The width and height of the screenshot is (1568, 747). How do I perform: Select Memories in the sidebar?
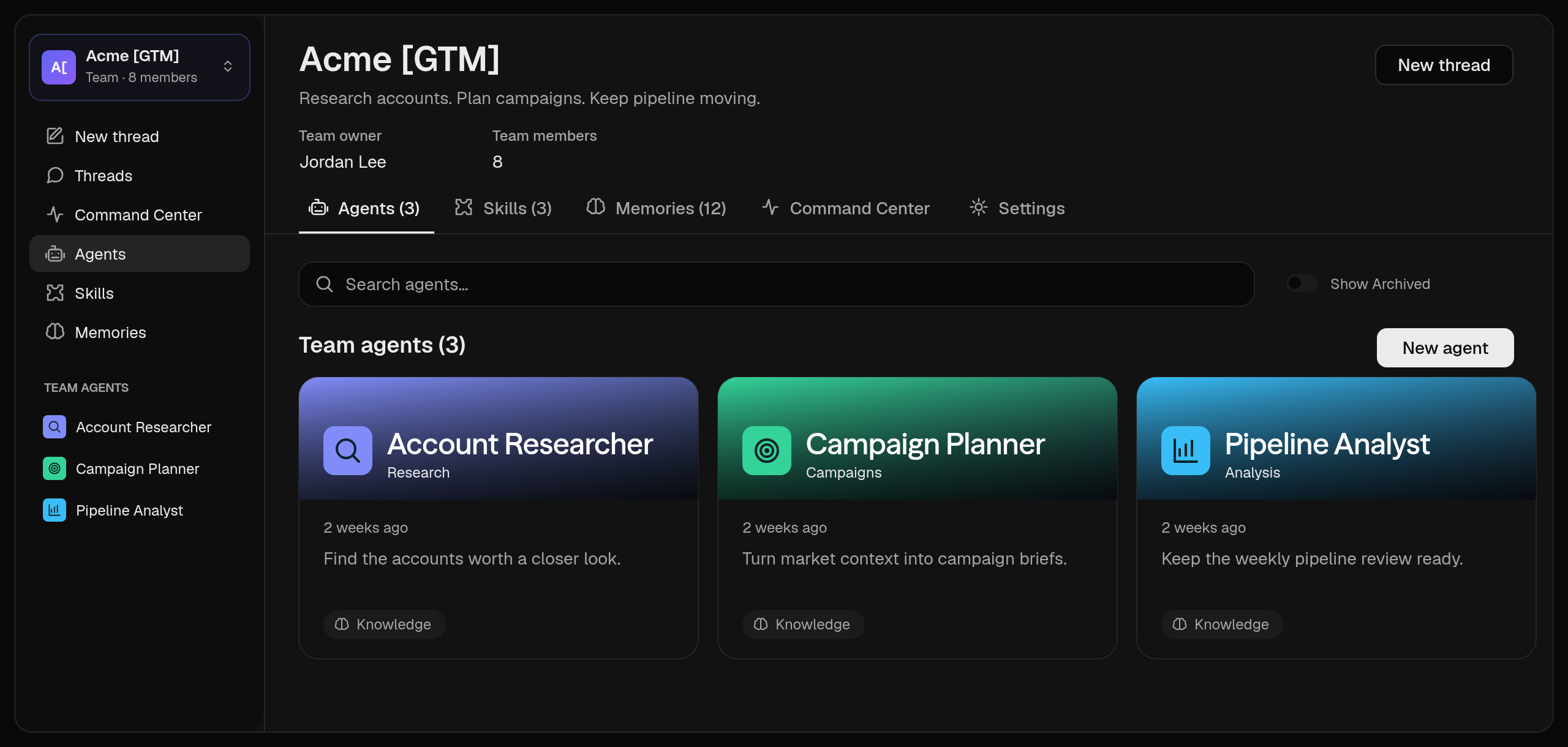(140, 332)
